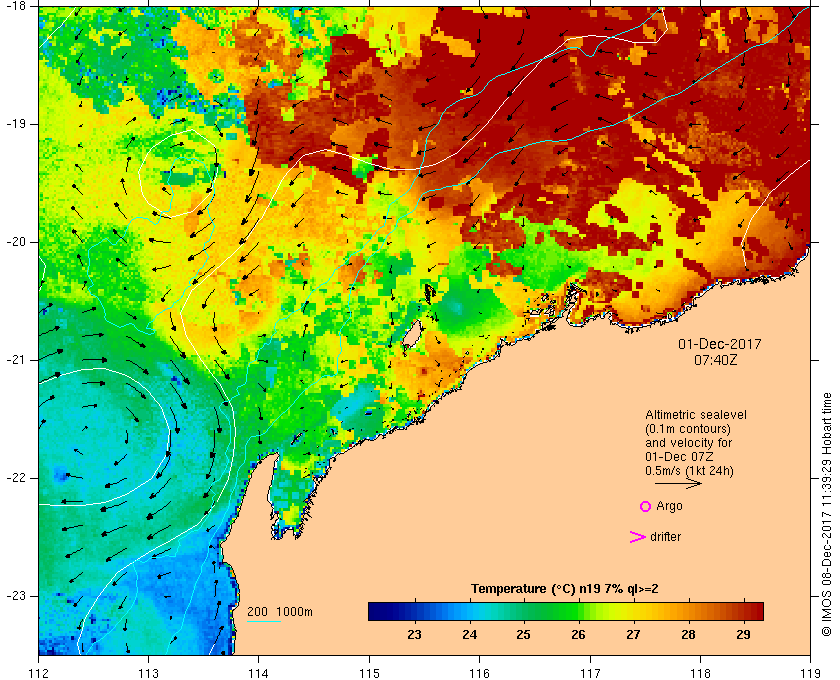Click the IMOS copyright timestamp text
Viewport: 840px width, 680px height.
pos(827,514)
